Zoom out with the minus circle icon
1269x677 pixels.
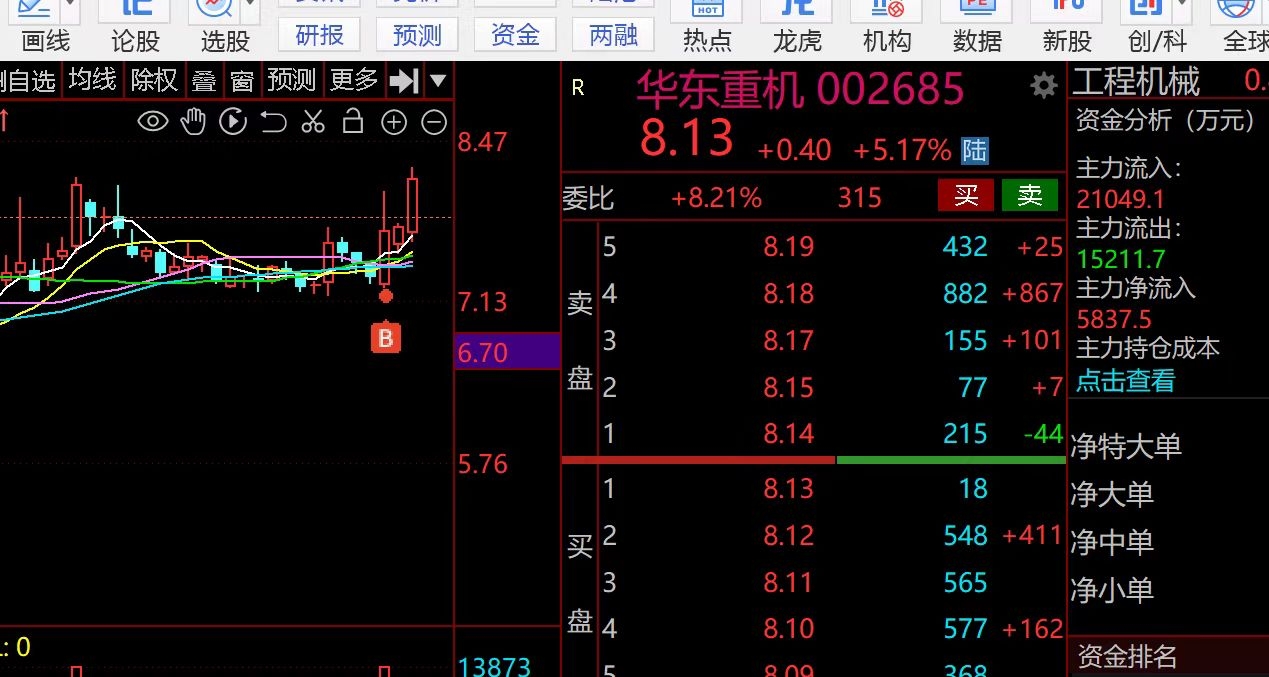pyautogui.click(x=433, y=122)
